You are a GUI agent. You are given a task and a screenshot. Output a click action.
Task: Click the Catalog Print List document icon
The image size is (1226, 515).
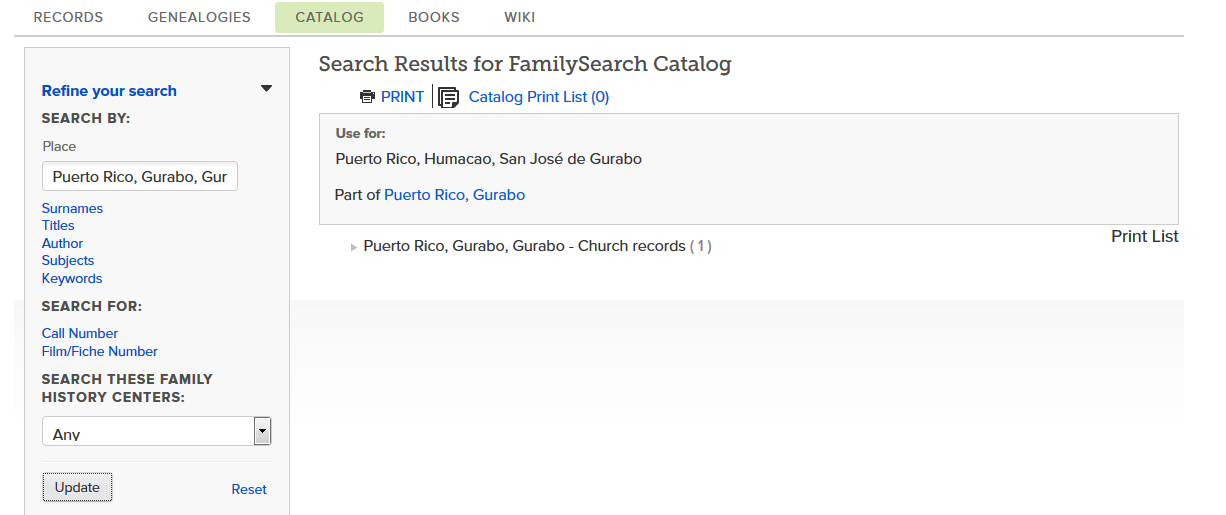(x=449, y=97)
